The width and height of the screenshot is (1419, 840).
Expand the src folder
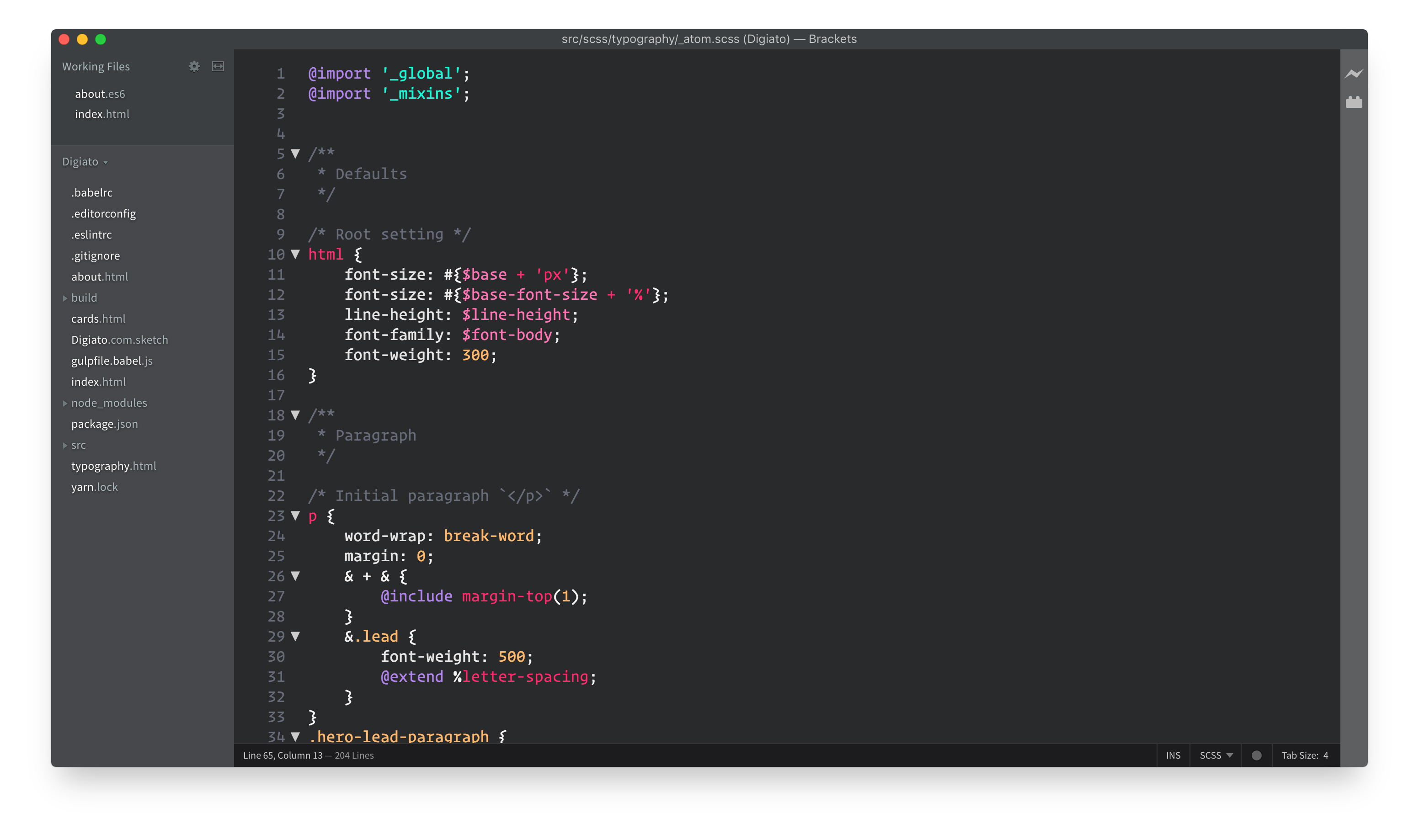coord(78,445)
